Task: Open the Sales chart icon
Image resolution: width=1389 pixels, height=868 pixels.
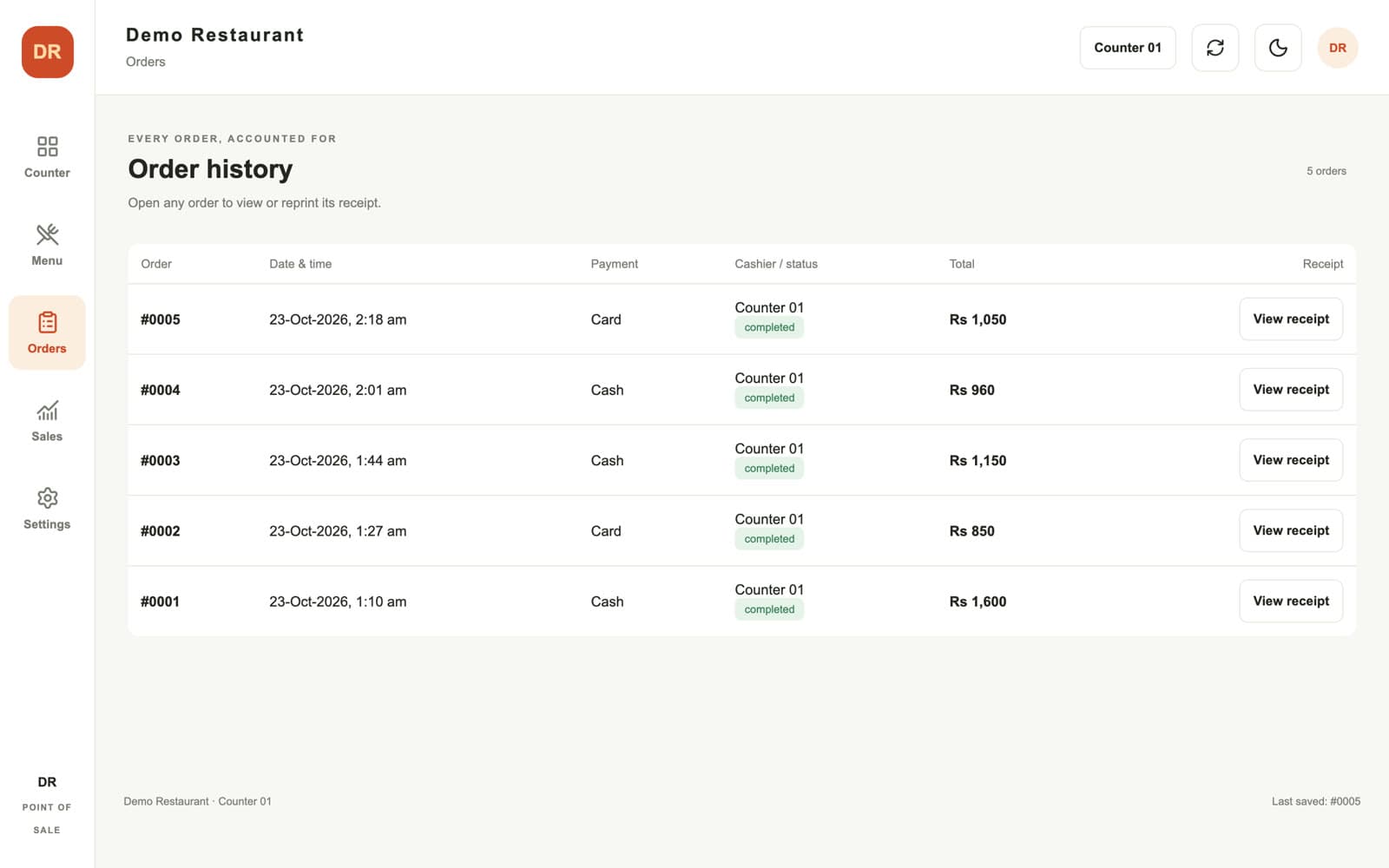Action: click(x=47, y=410)
